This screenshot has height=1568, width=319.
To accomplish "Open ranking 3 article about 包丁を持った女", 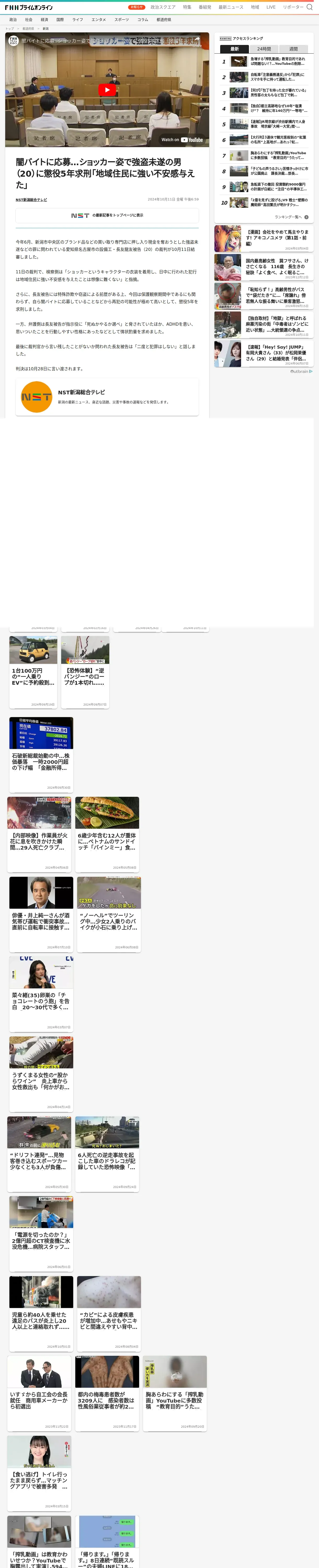I will (x=264, y=93).
